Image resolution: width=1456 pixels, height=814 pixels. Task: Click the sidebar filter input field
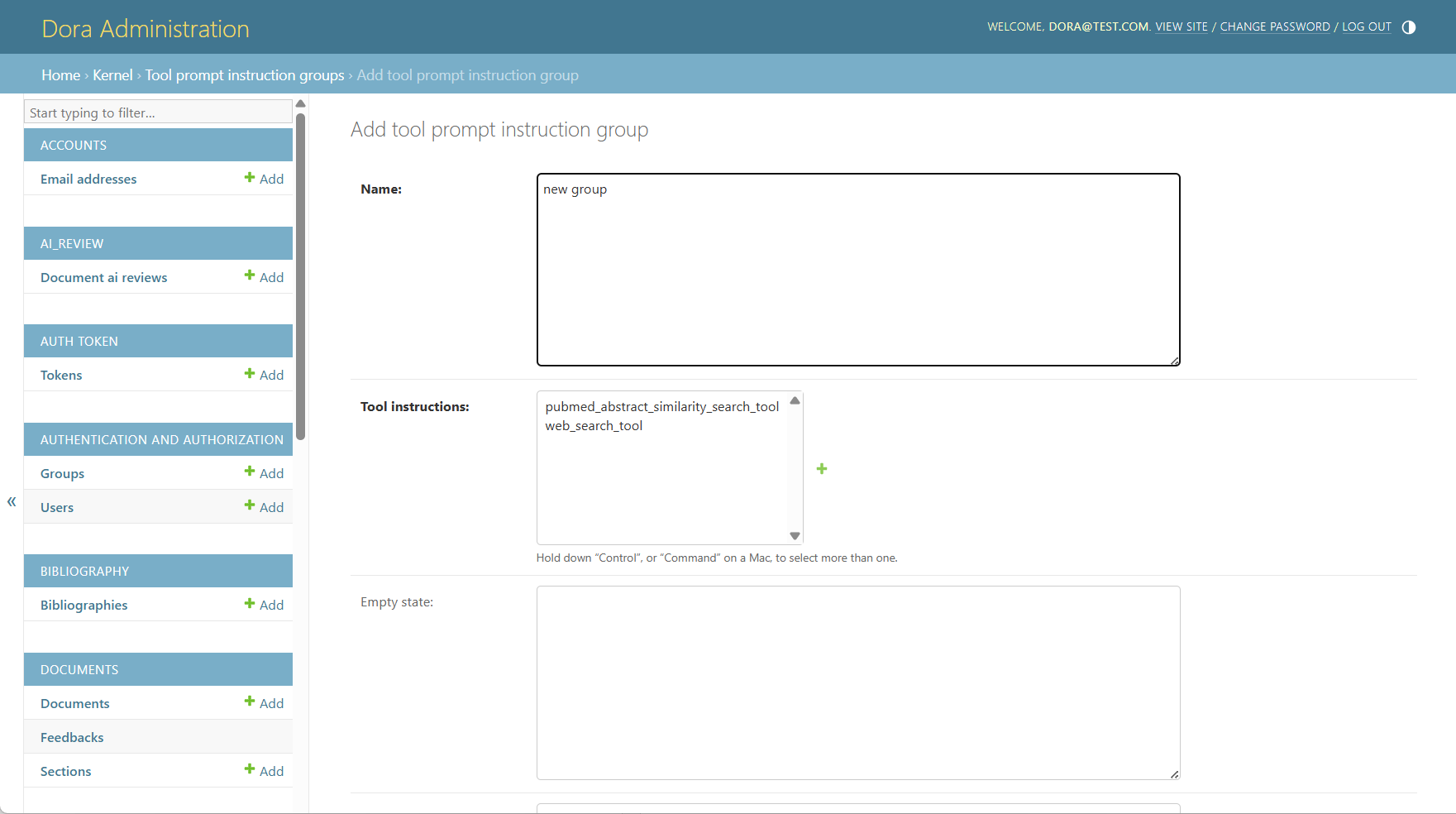157,112
